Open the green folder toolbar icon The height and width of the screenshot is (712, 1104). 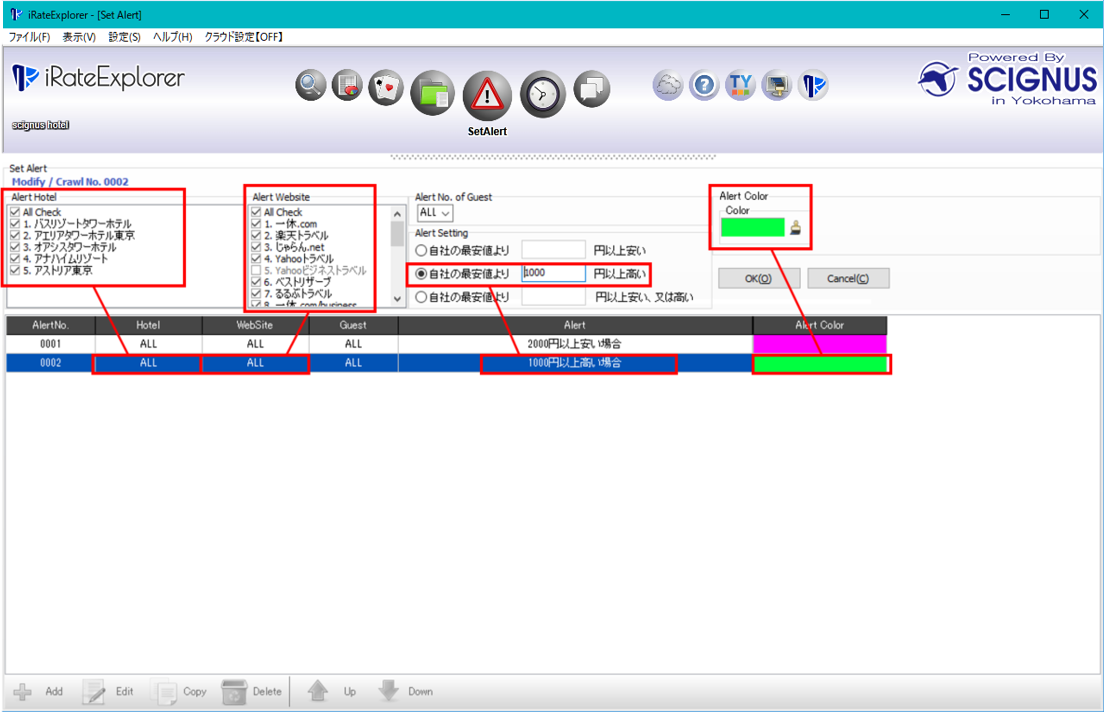click(433, 93)
